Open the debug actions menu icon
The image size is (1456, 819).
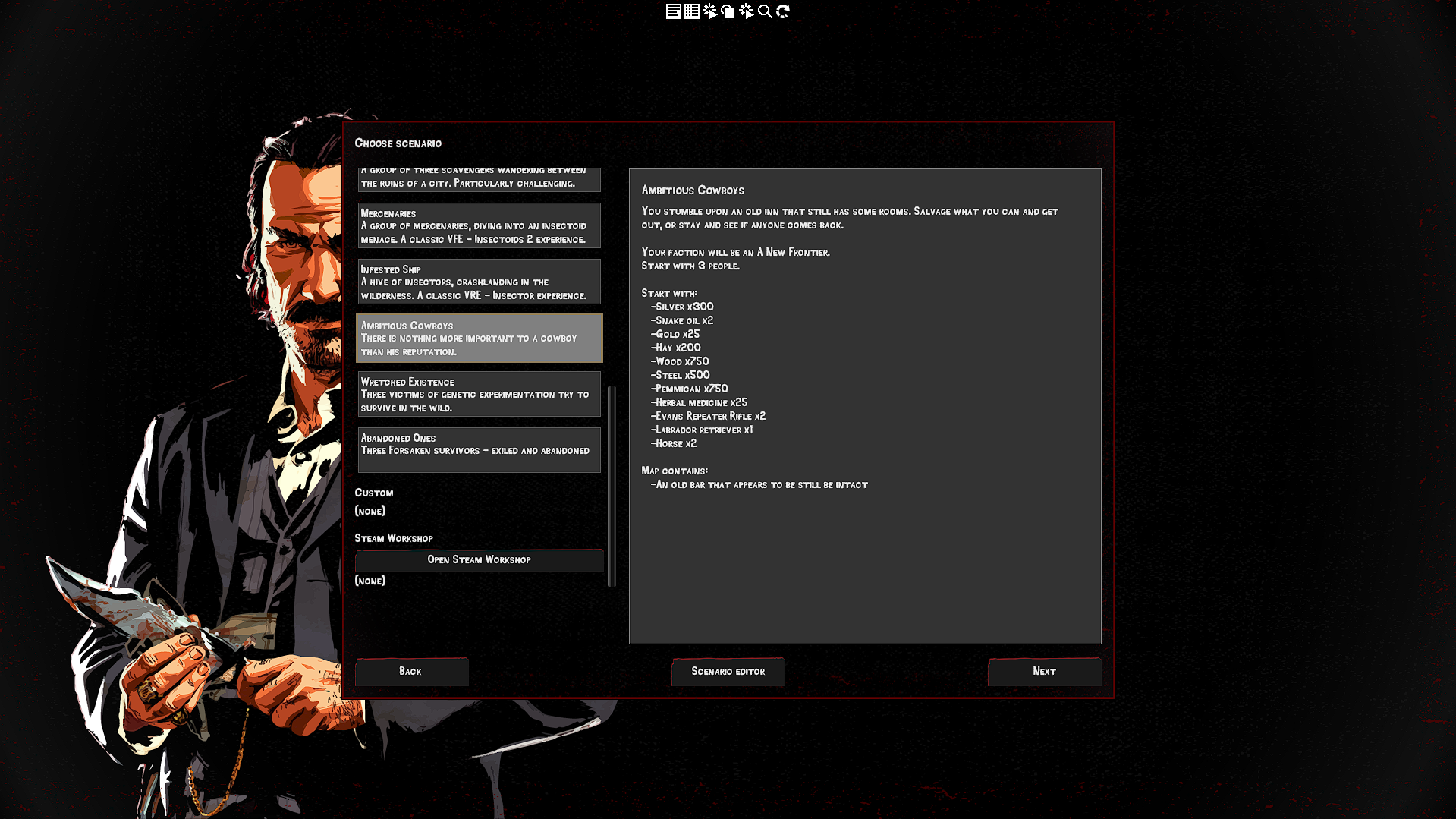point(709,11)
